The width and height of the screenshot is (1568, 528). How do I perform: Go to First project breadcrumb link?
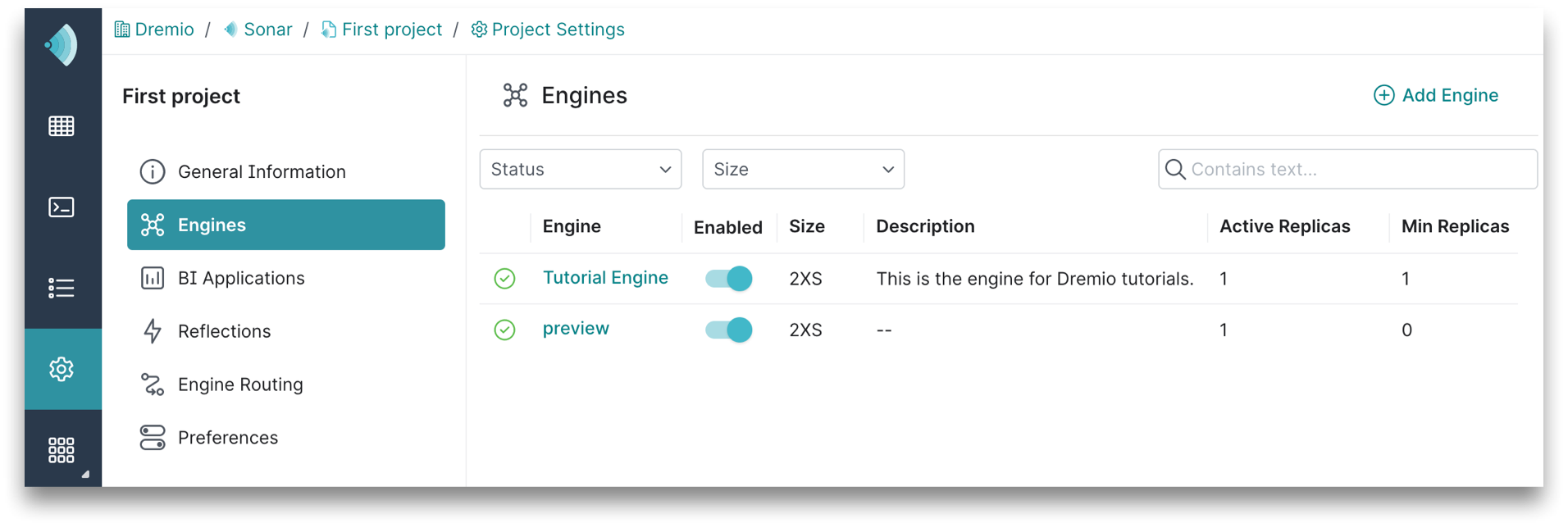tap(392, 30)
